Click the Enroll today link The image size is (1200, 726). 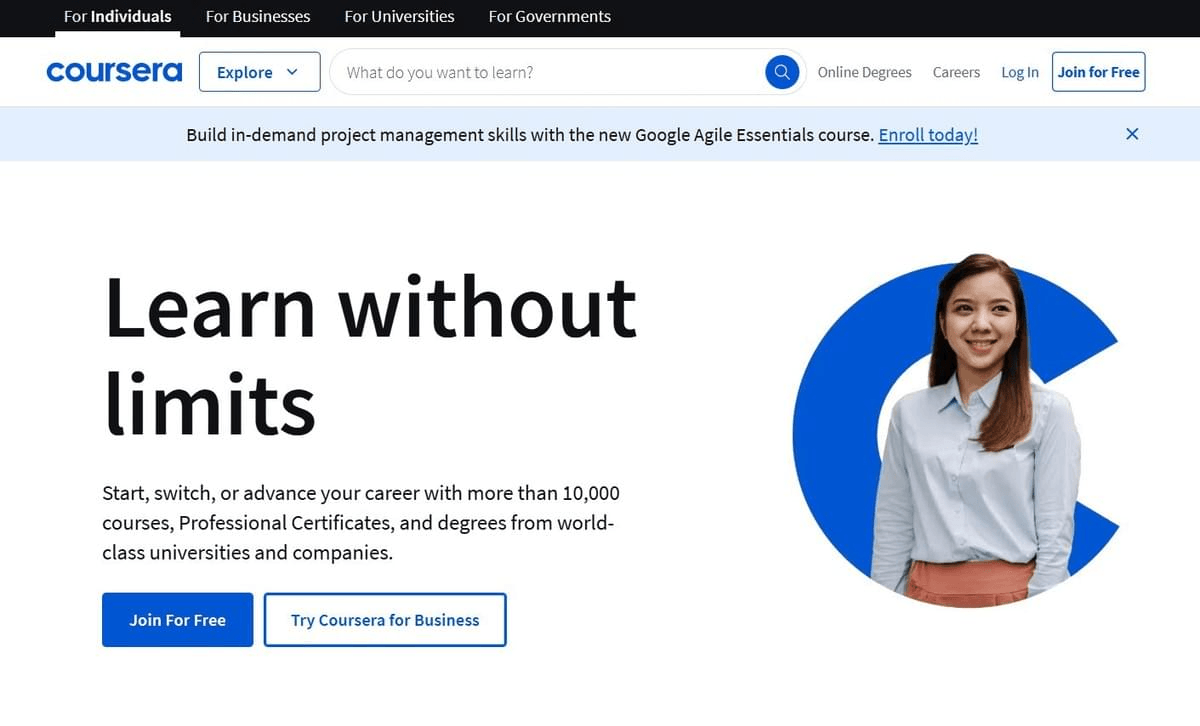pos(927,134)
